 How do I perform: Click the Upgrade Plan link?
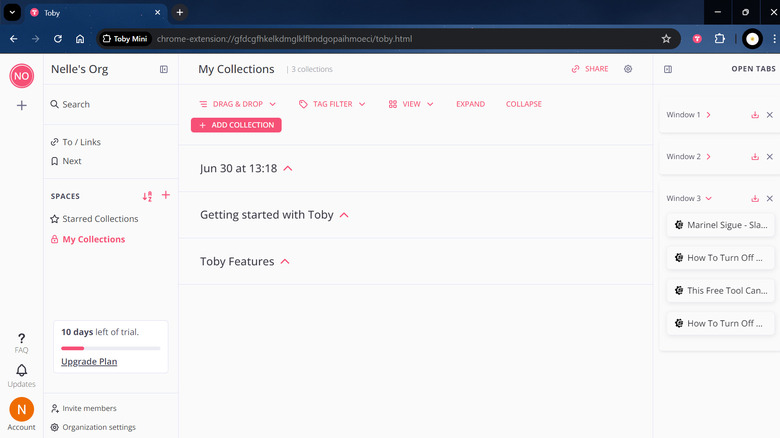[x=89, y=361]
